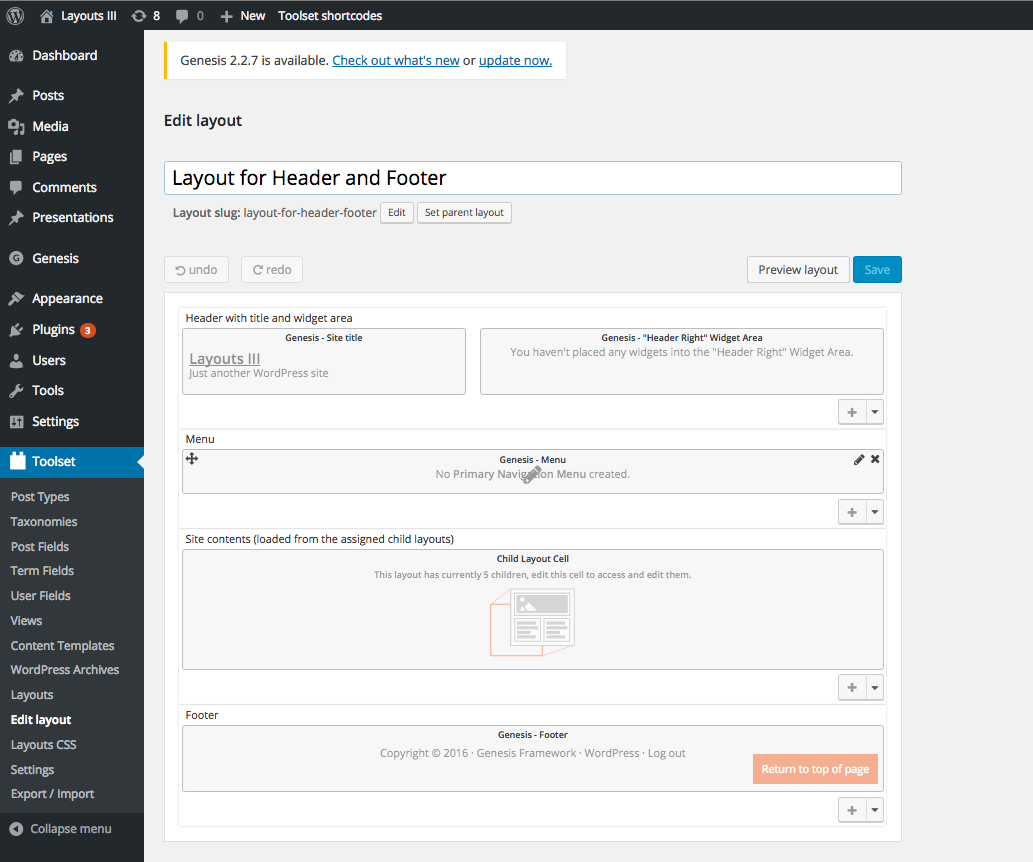Open Post Fields submenu
The image size is (1033, 862).
(40, 546)
